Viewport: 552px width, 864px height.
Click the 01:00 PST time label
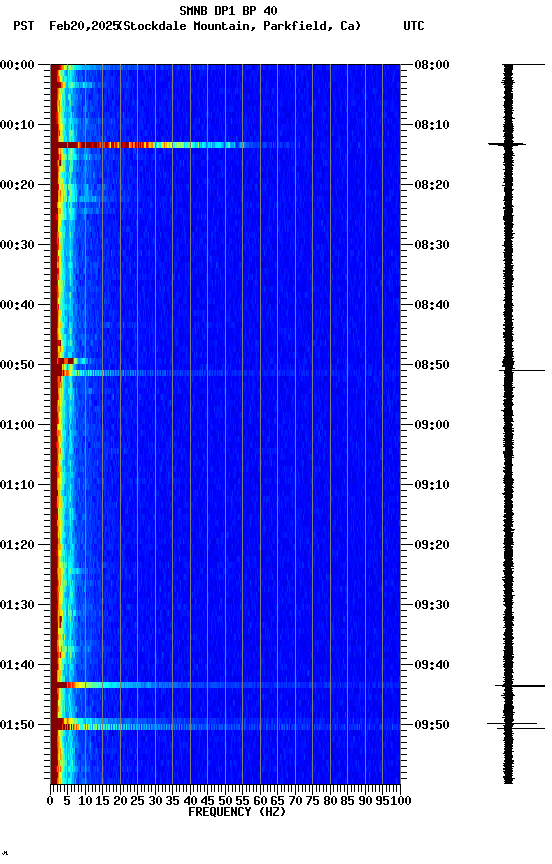click(x=17, y=425)
